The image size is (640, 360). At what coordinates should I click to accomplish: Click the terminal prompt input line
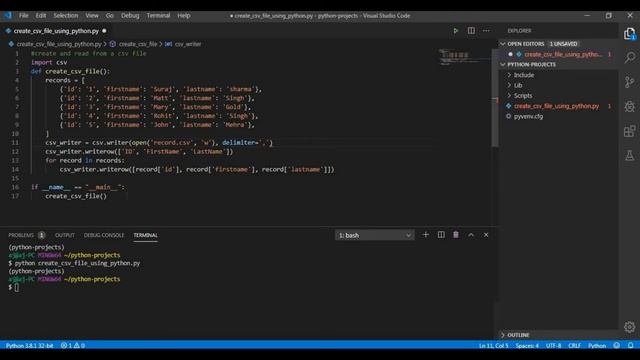pyautogui.click(x=13, y=287)
